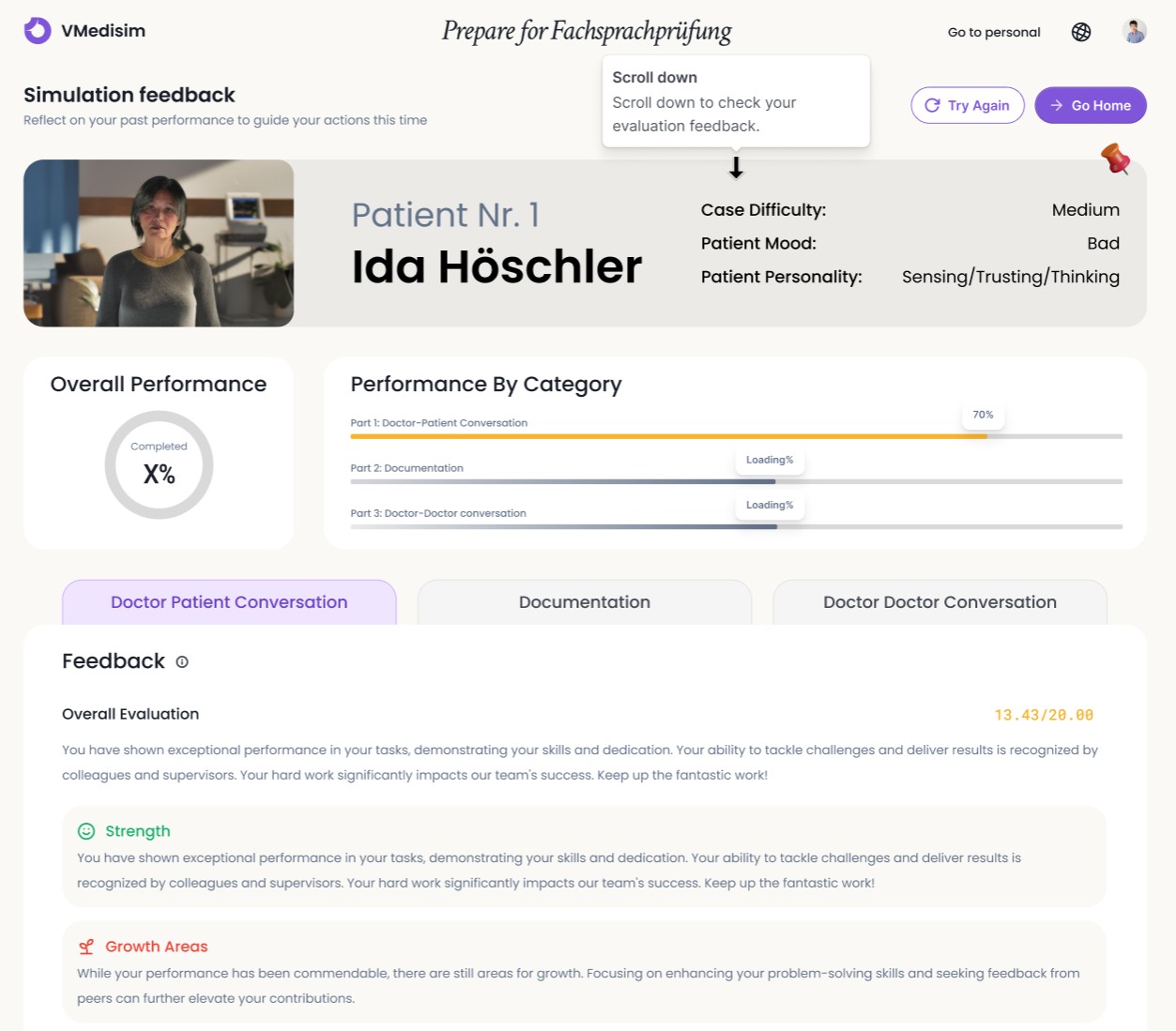1176x1031 pixels.
Task: Click the profile avatar in the header
Action: coord(1134,31)
